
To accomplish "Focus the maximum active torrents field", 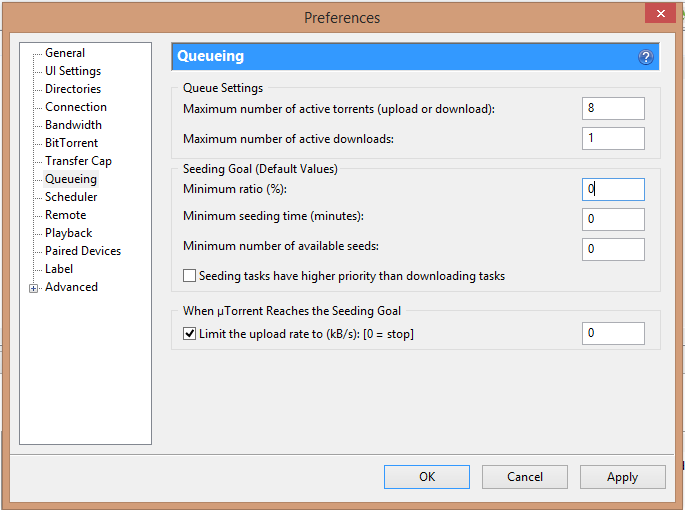I will [613, 108].
